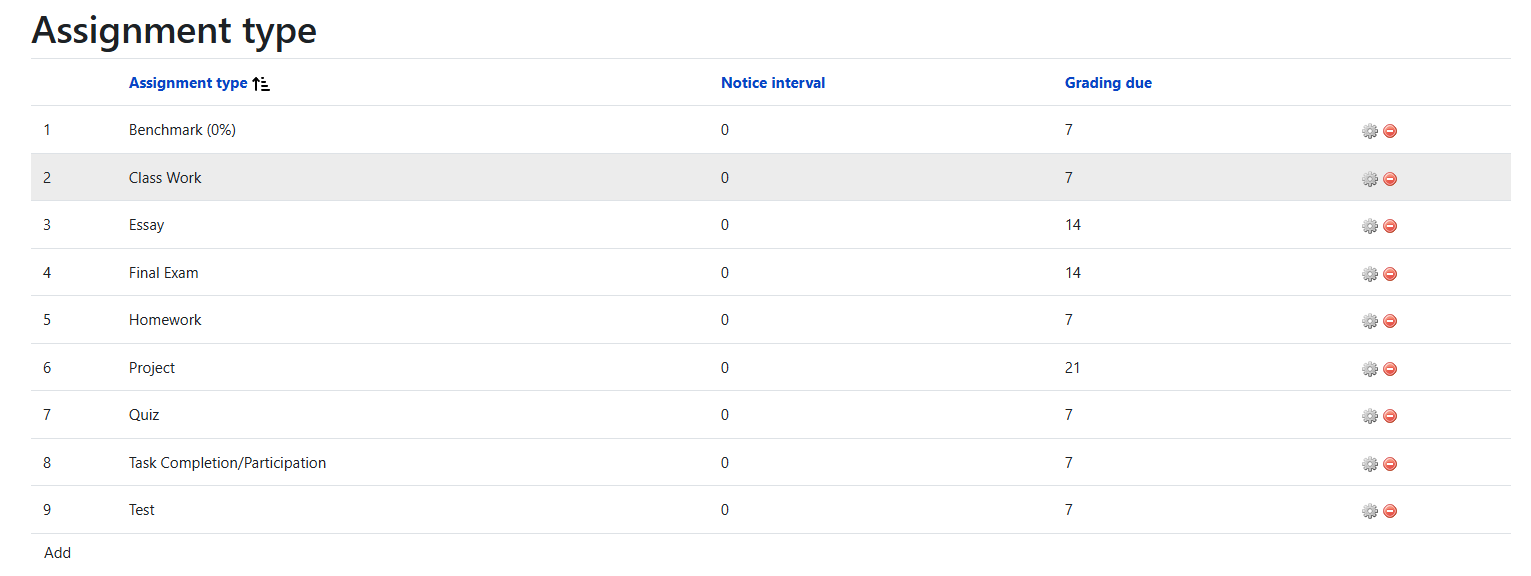Click grading due 7 in Homework row
This screenshot has height=576, width=1531.
tap(1069, 320)
